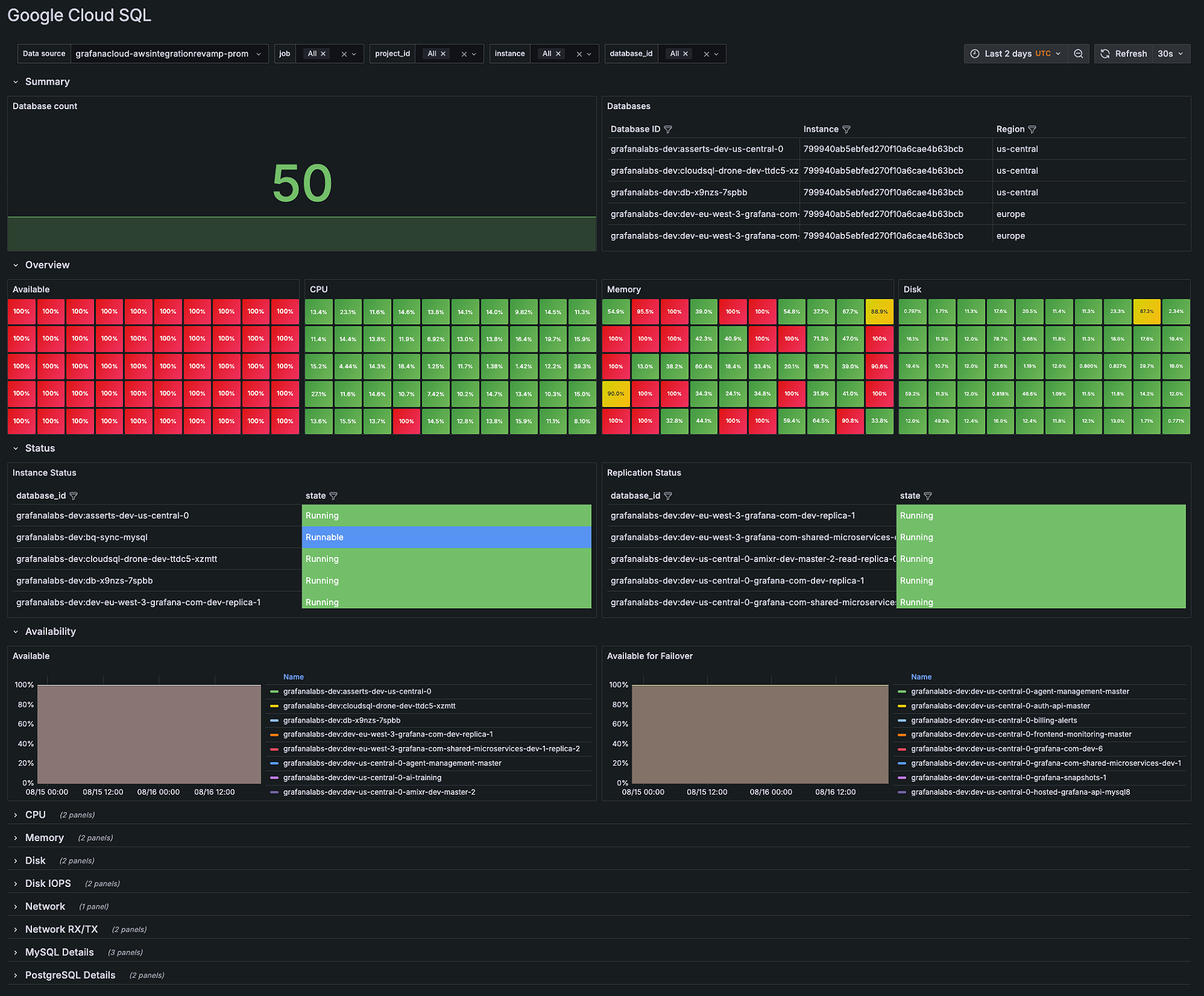Click the refresh dashboard icon beside Refresh

point(1105,53)
